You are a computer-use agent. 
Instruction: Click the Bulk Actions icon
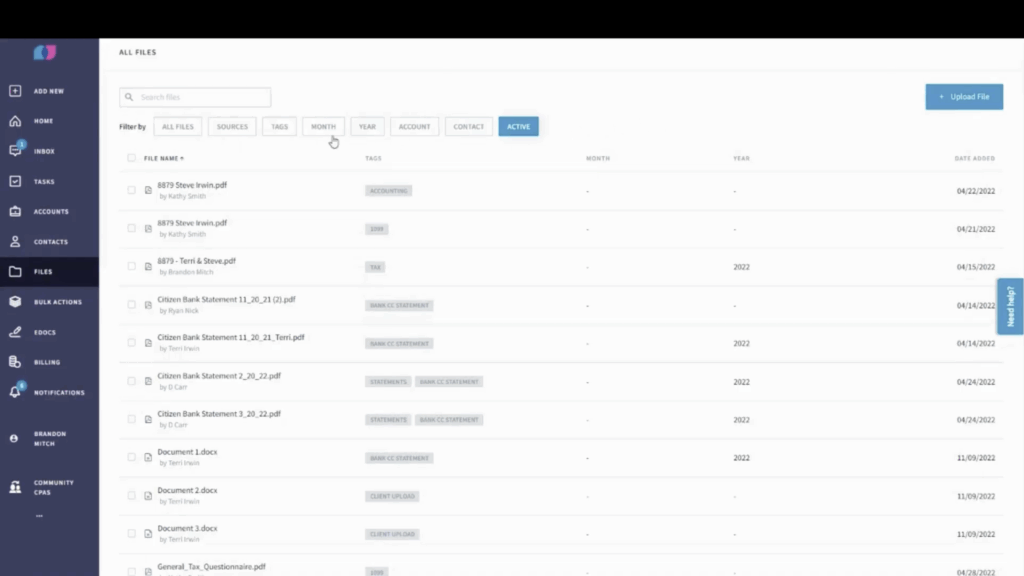[x=15, y=302]
